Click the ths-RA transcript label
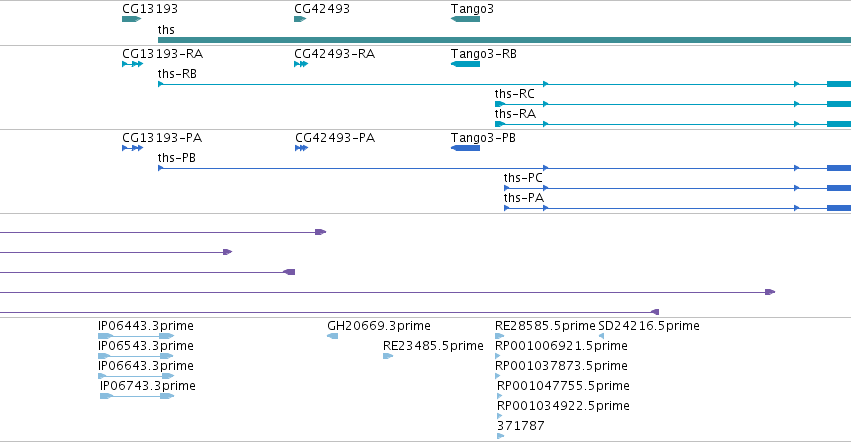Screen dimensions: 851x442 (515, 114)
